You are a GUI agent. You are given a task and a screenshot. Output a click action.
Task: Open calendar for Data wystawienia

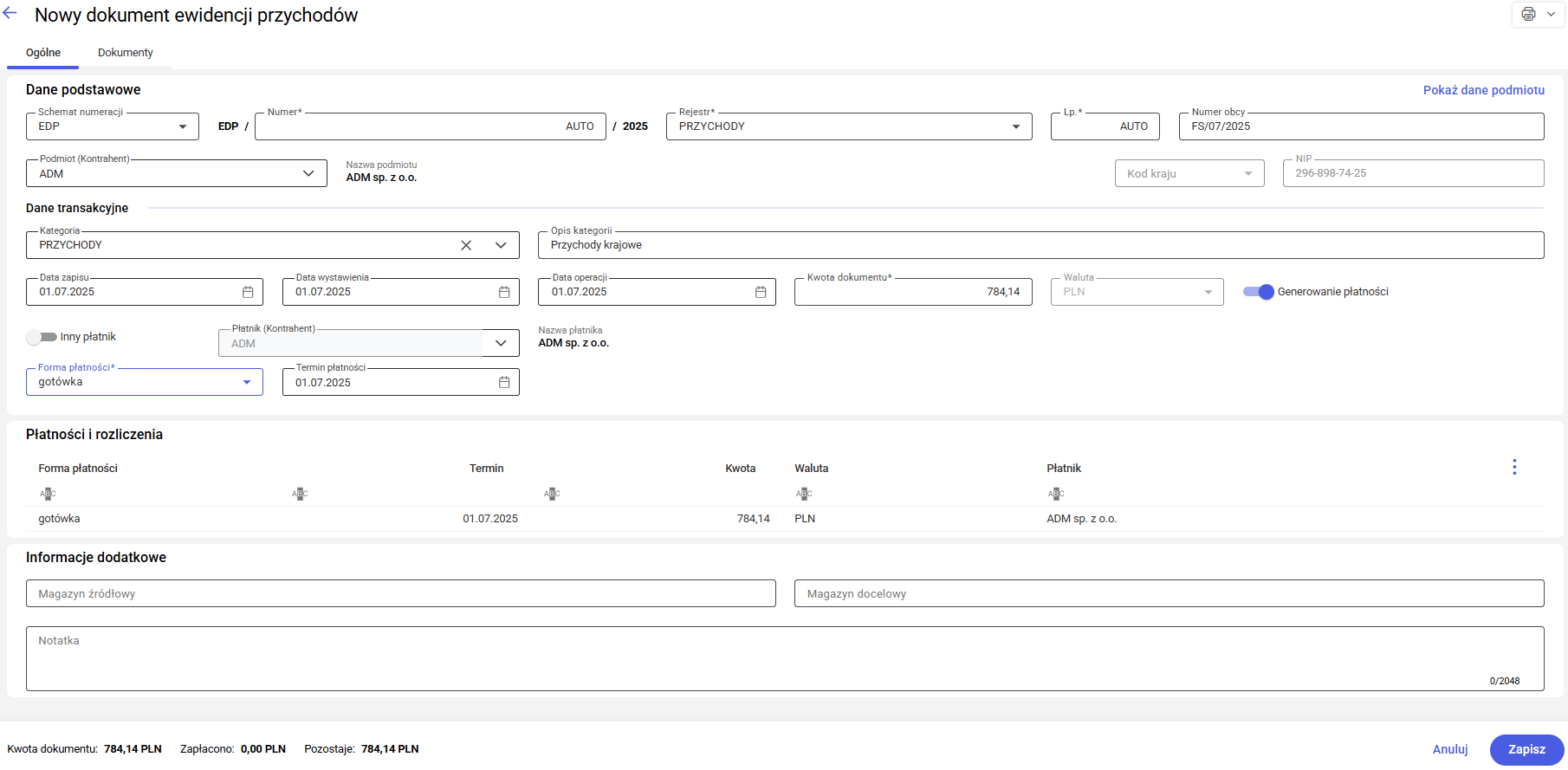[x=504, y=292]
